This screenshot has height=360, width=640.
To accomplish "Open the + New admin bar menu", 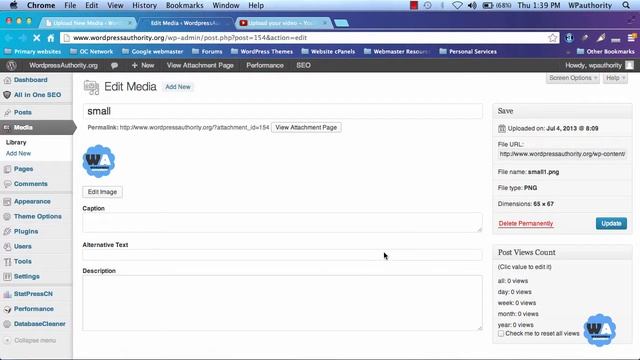I will click(x=143, y=65).
